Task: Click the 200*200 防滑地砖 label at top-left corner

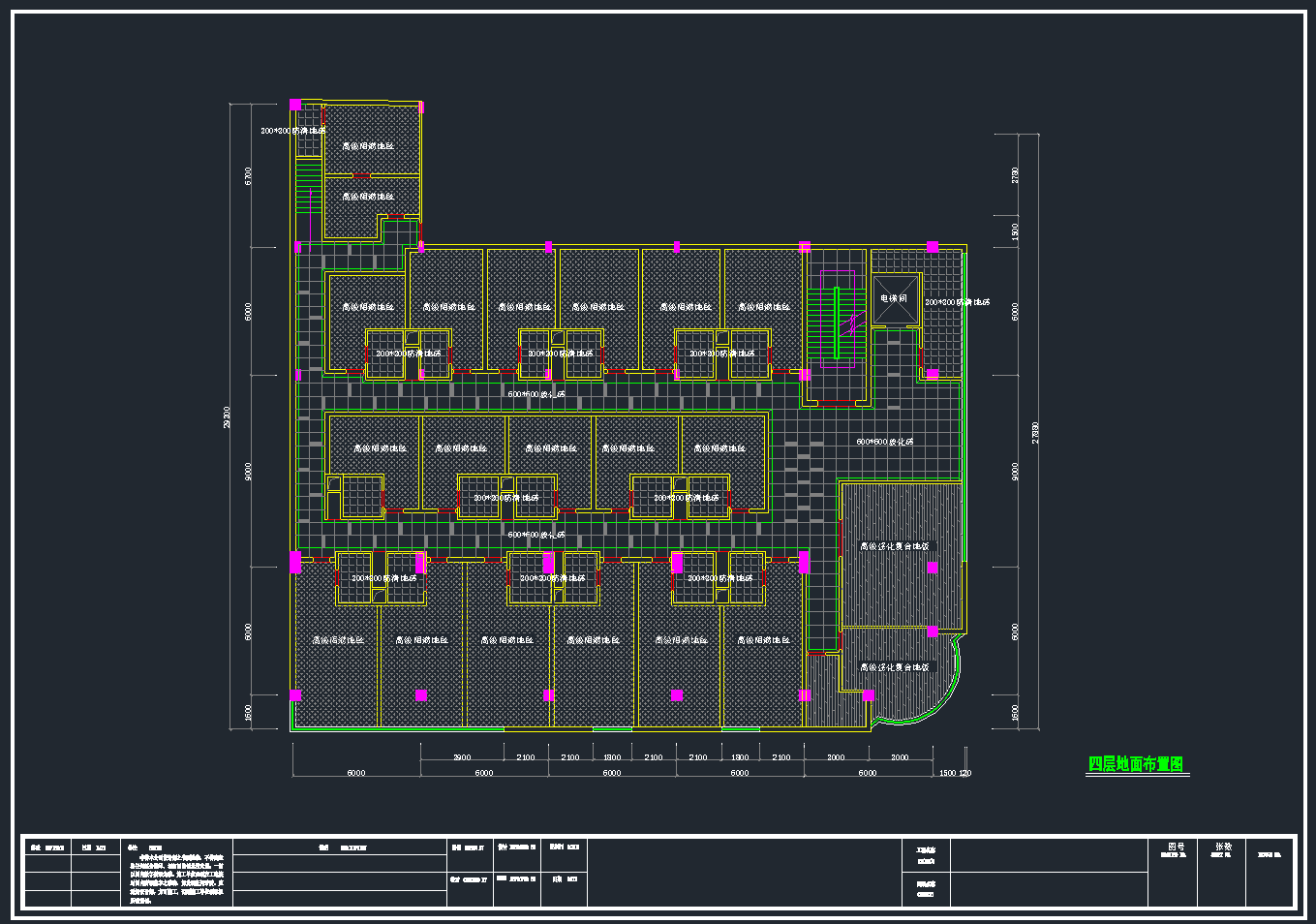Action: coord(292,131)
